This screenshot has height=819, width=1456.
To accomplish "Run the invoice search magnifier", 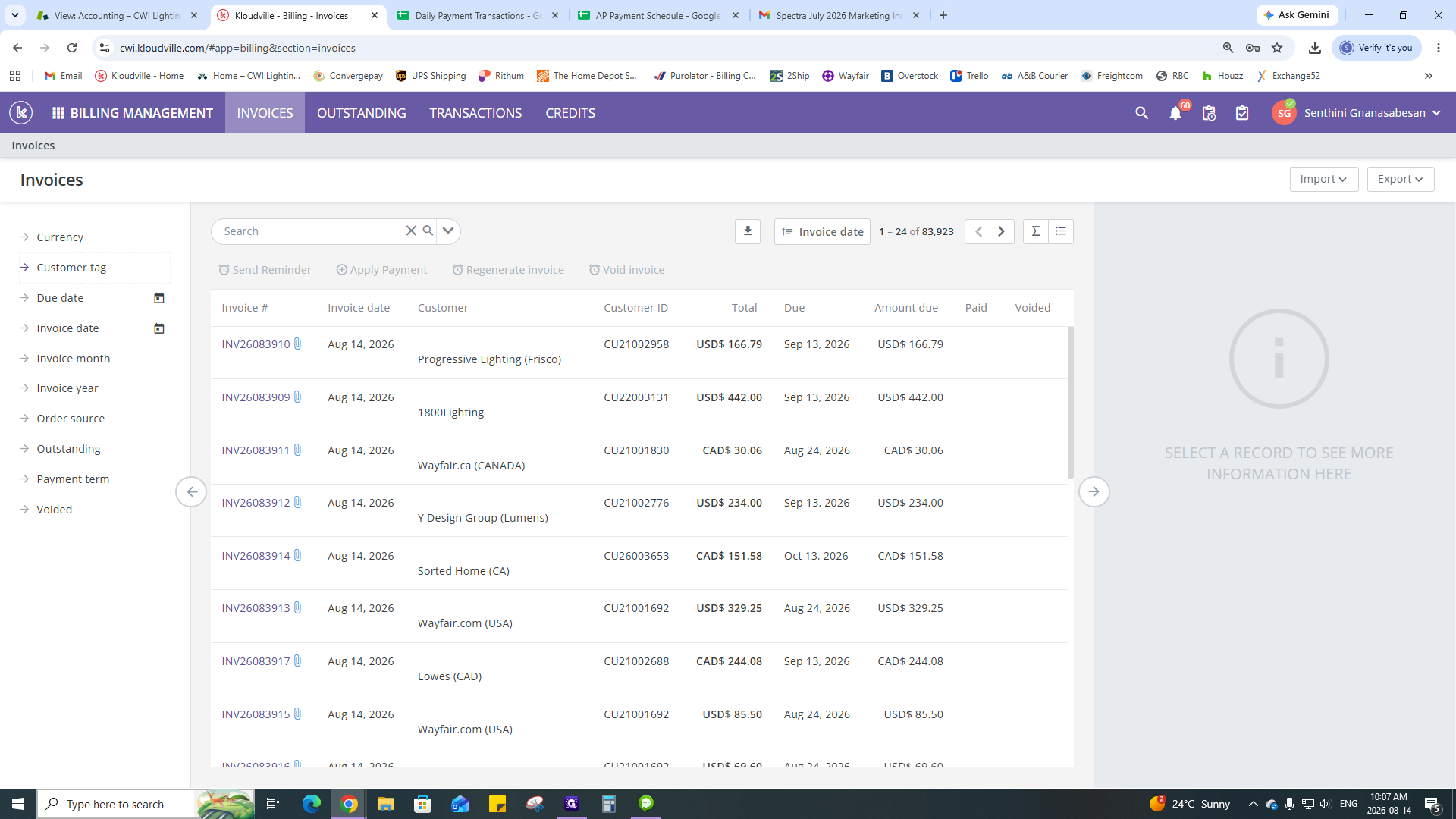I will coord(428,231).
